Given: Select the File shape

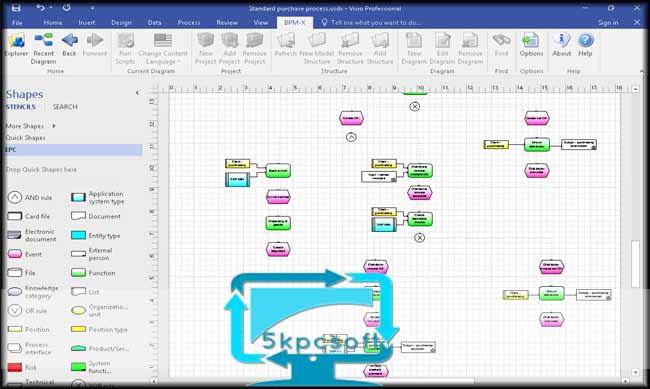Looking at the screenshot, I should 22,272.
